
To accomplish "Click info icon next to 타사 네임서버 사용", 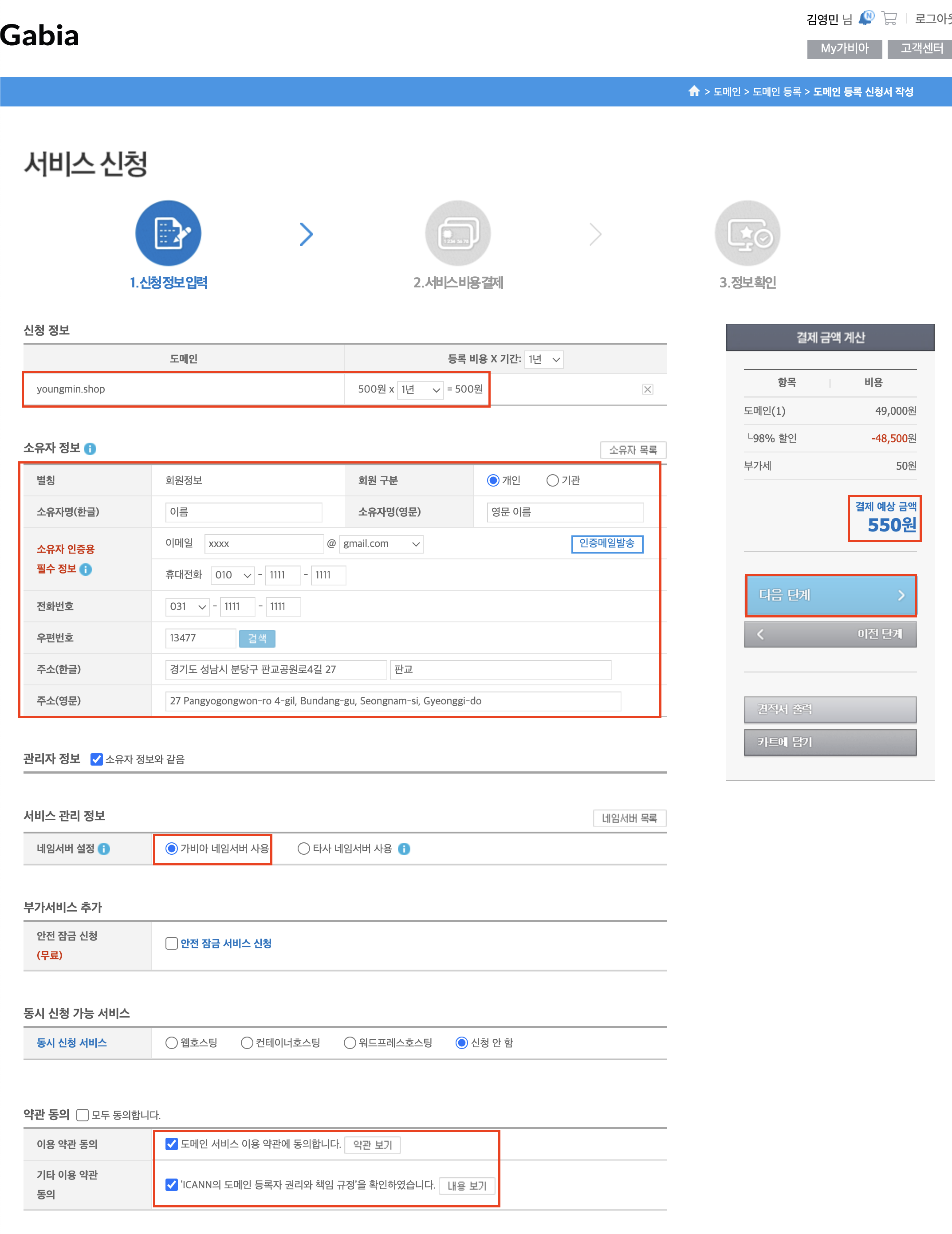I will [404, 849].
